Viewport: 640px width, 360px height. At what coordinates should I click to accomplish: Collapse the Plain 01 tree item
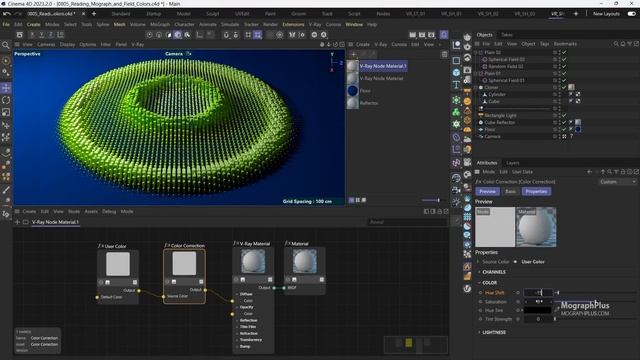point(476,73)
